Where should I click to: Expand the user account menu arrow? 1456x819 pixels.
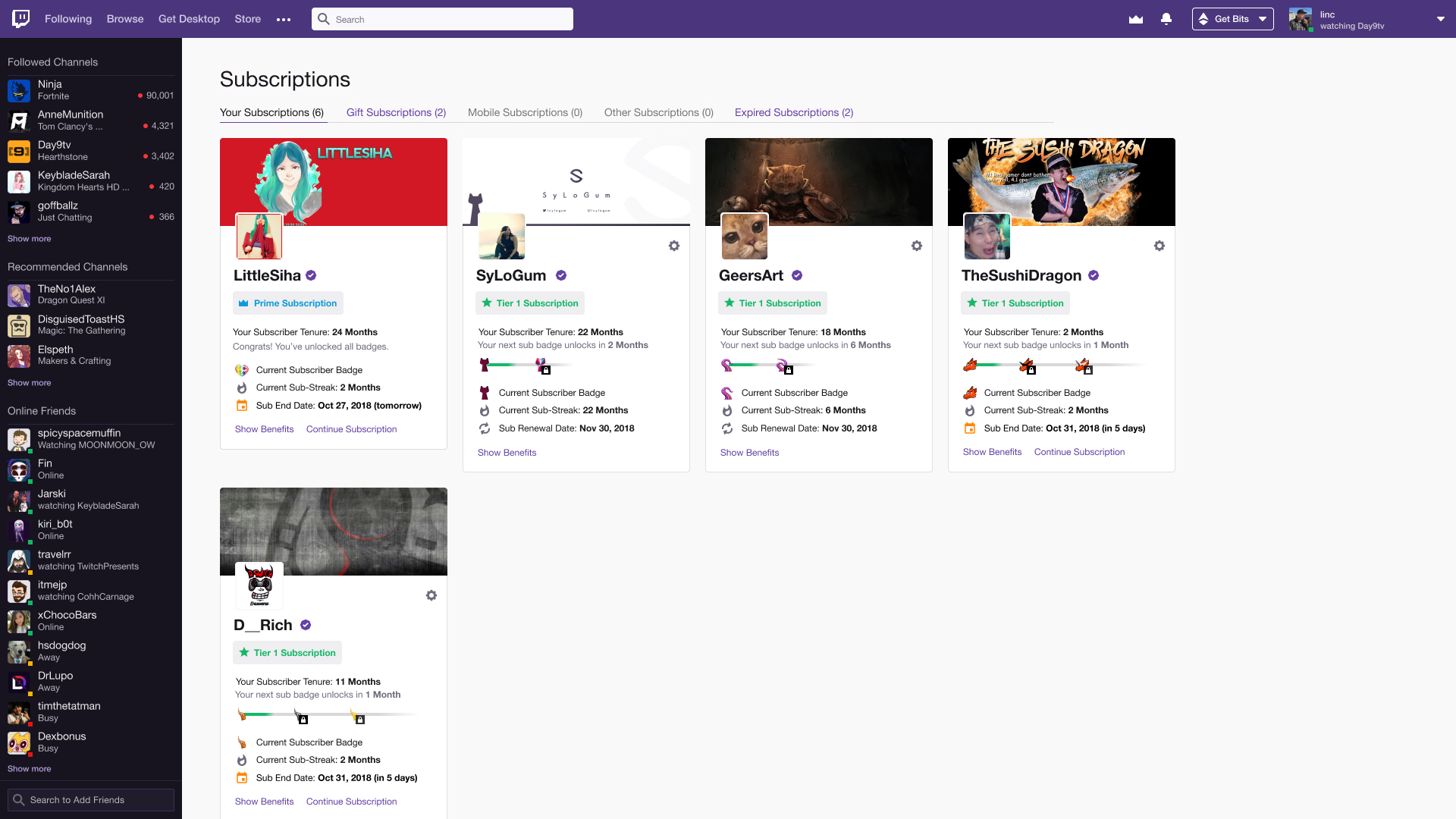coord(1441,19)
